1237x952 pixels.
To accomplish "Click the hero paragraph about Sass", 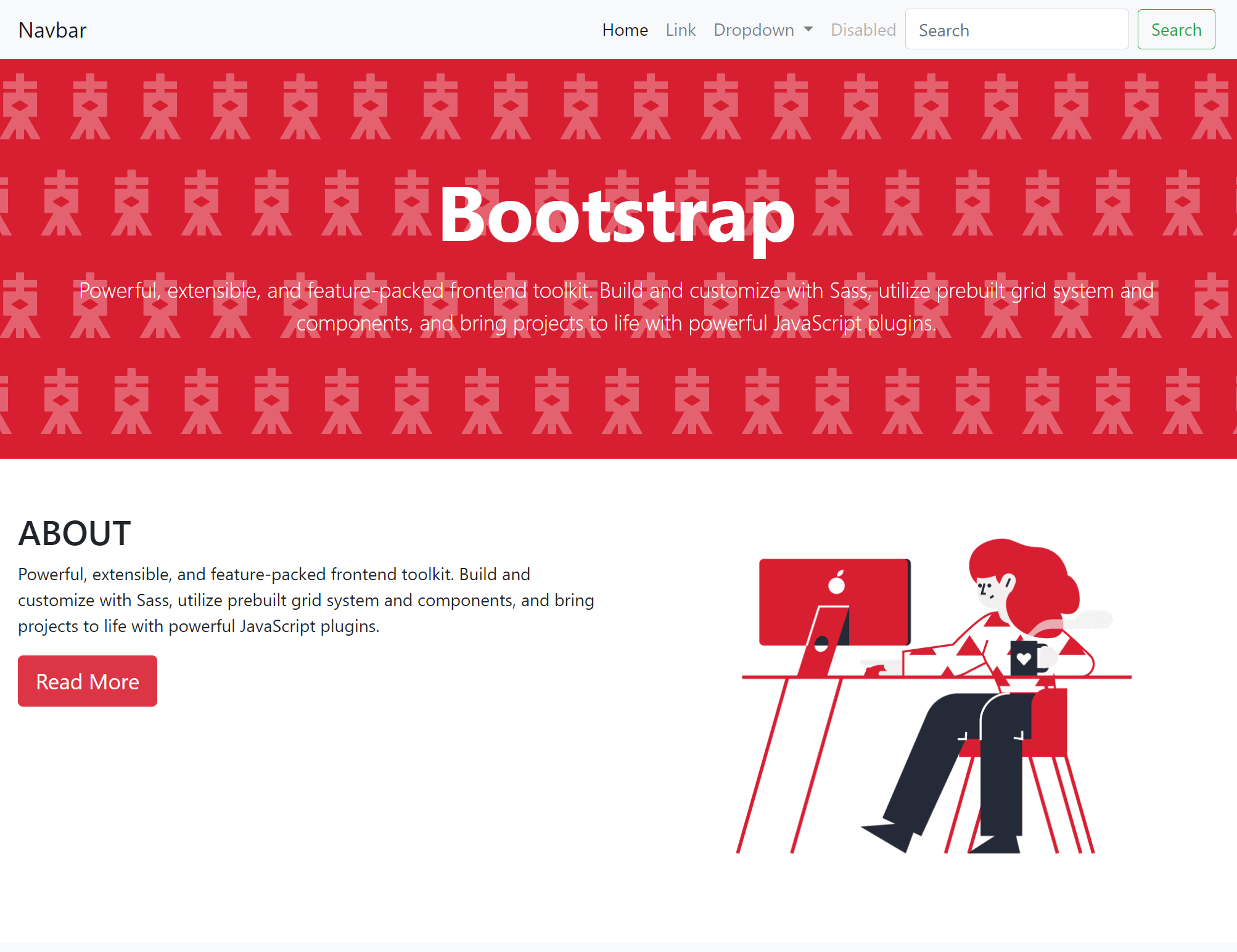I will (617, 307).
